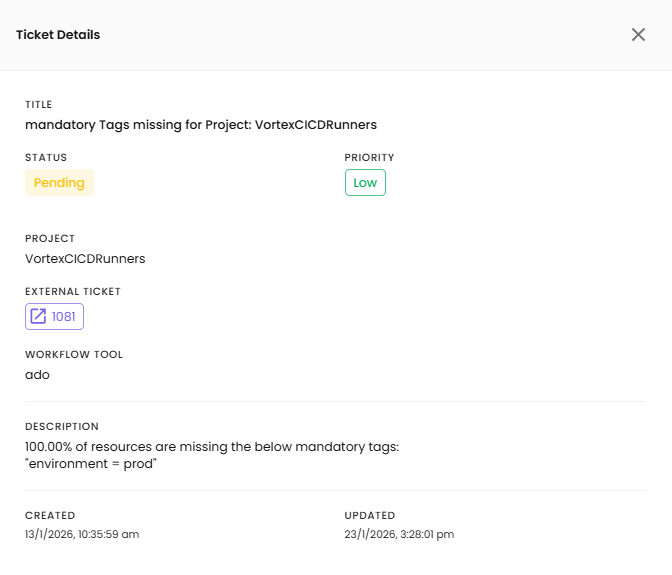Click the ado workflow tool value
This screenshot has width=672, height=575.
[37, 375]
